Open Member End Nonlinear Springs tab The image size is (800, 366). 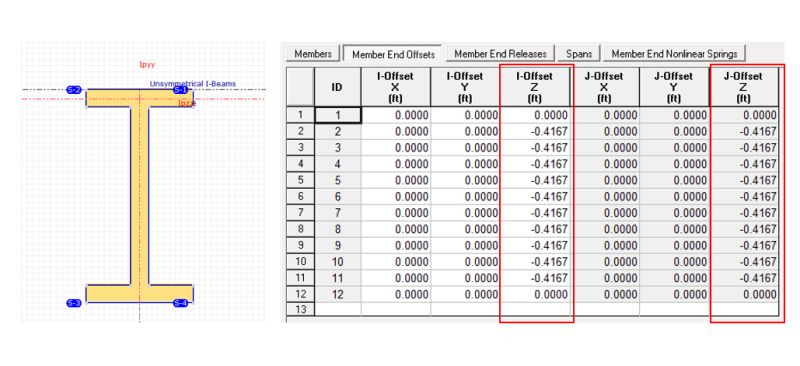click(x=674, y=54)
